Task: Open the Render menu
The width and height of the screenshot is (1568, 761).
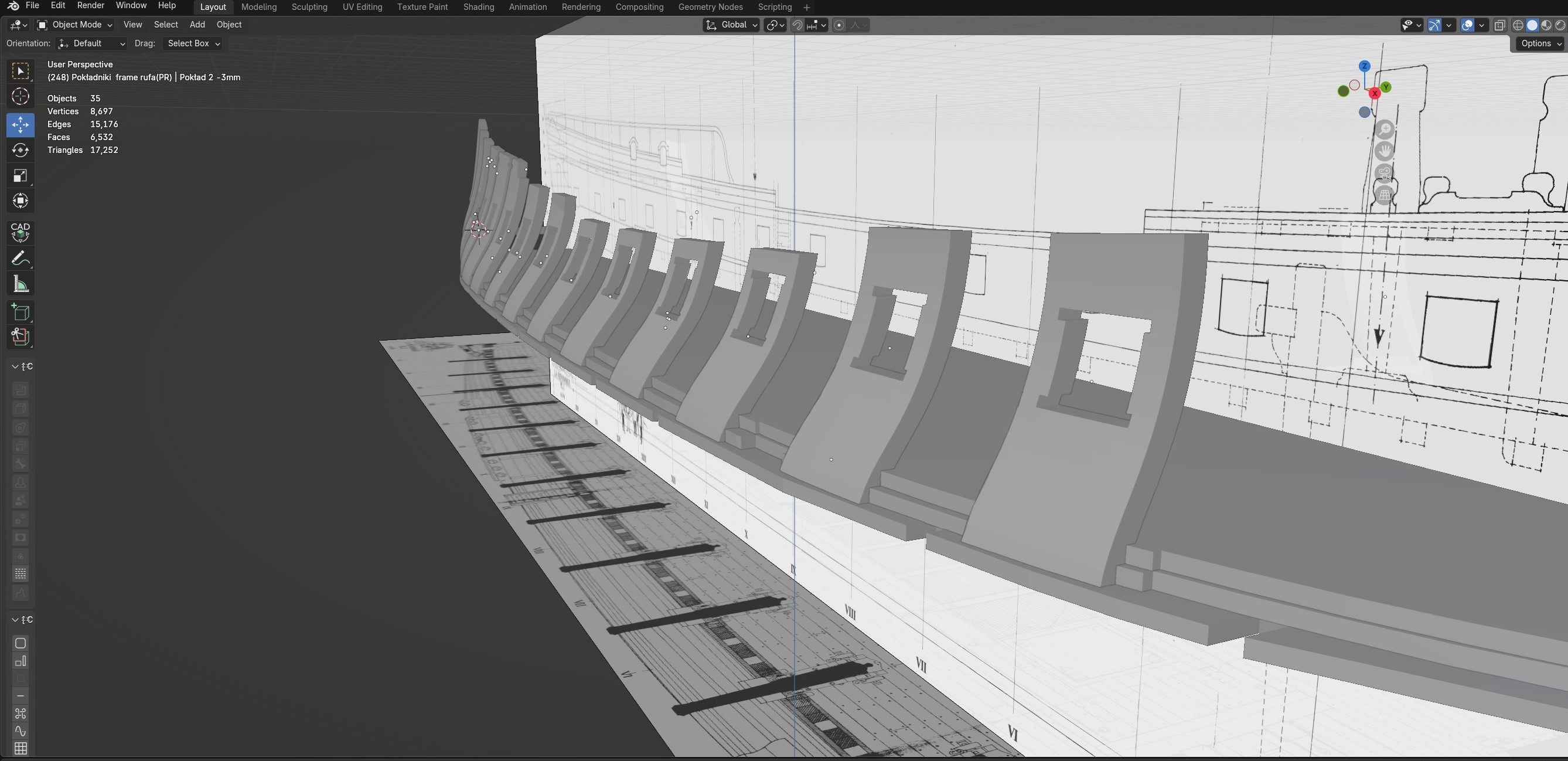Action: tap(91, 5)
